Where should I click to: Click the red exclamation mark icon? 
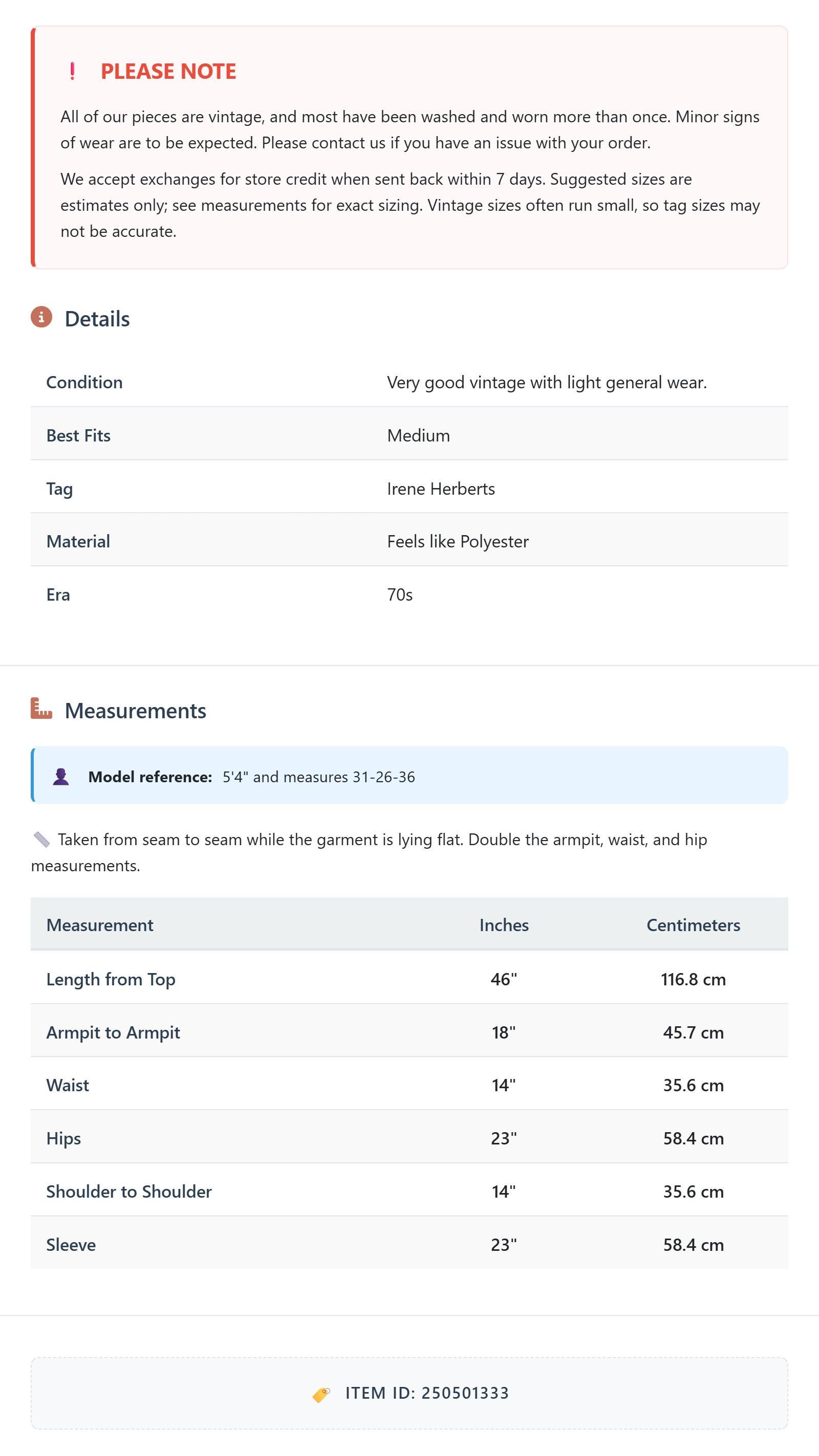[x=72, y=71]
